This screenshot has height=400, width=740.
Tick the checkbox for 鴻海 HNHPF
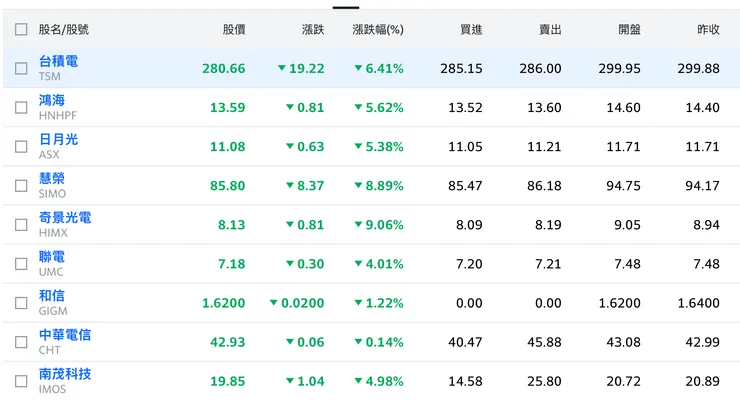(21, 108)
